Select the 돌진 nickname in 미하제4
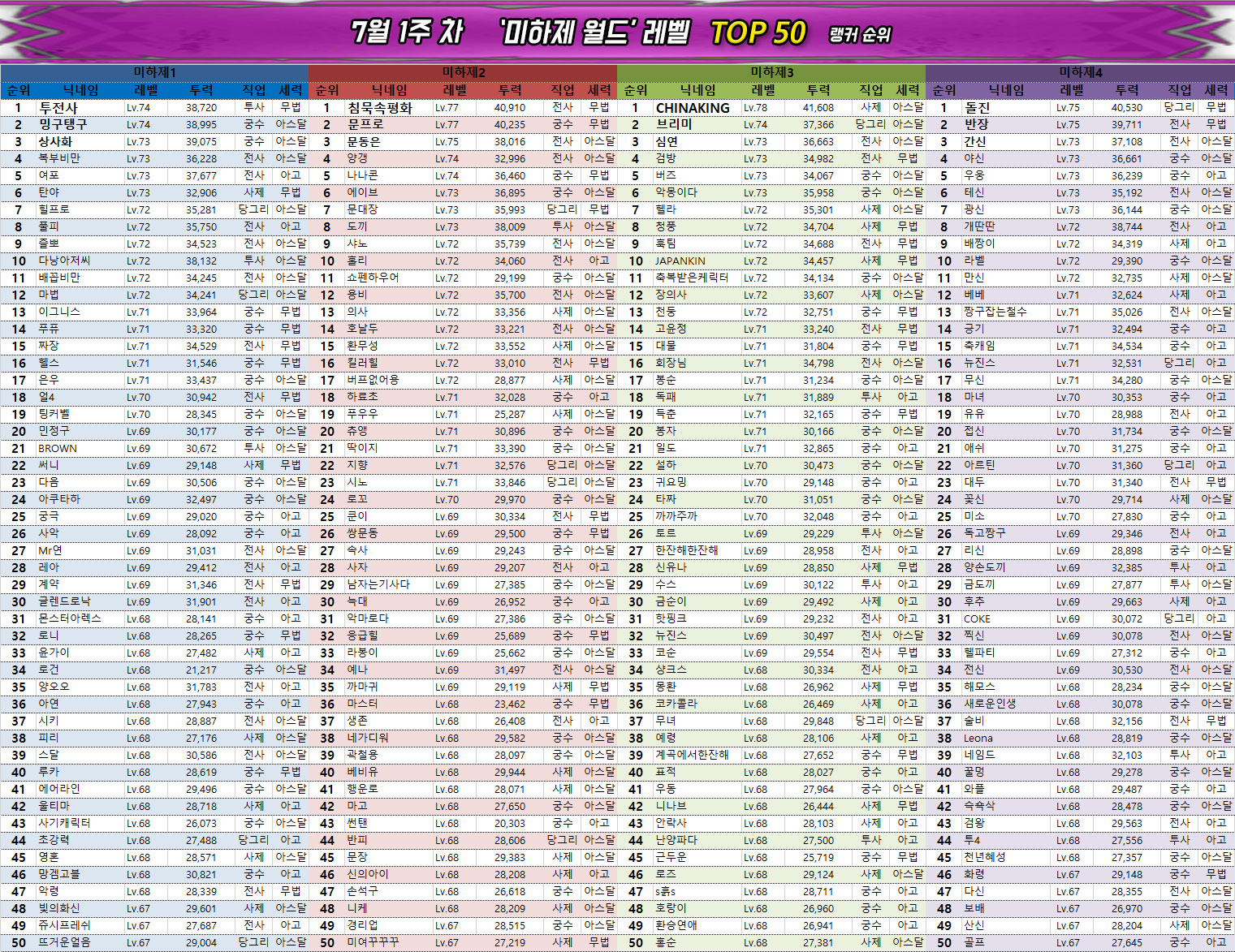 [977, 108]
